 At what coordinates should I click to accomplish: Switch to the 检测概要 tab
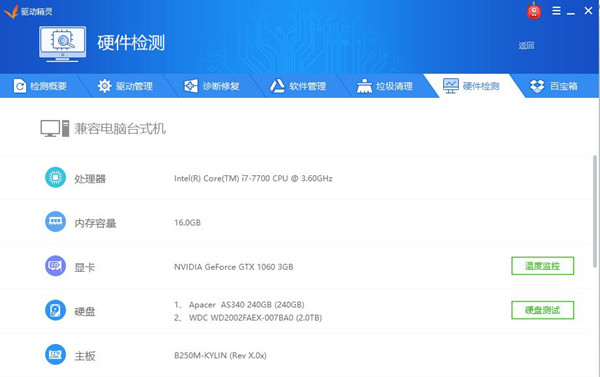click(x=40, y=86)
